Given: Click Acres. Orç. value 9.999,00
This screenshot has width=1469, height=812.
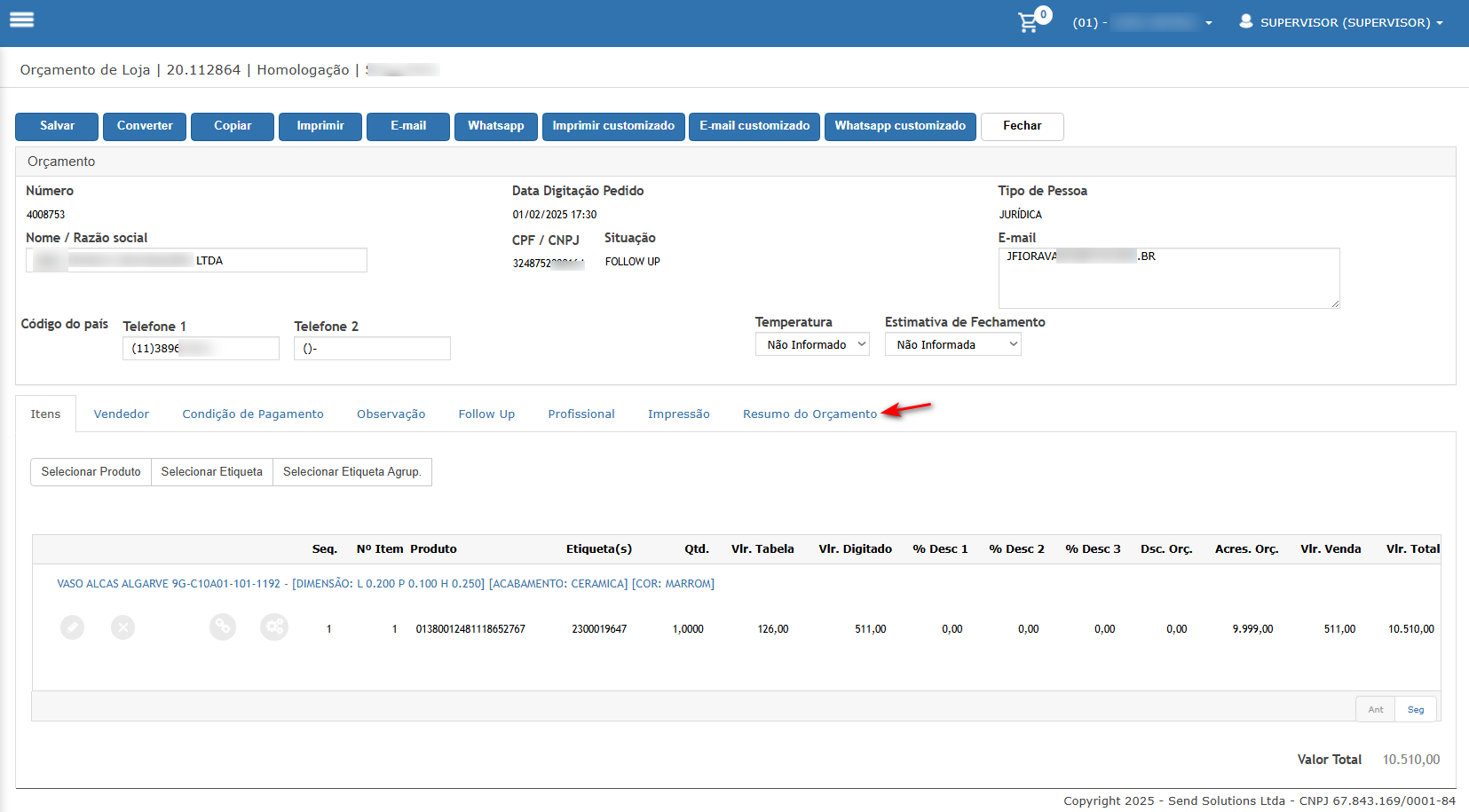Looking at the screenshot, I should (1252, 629).
